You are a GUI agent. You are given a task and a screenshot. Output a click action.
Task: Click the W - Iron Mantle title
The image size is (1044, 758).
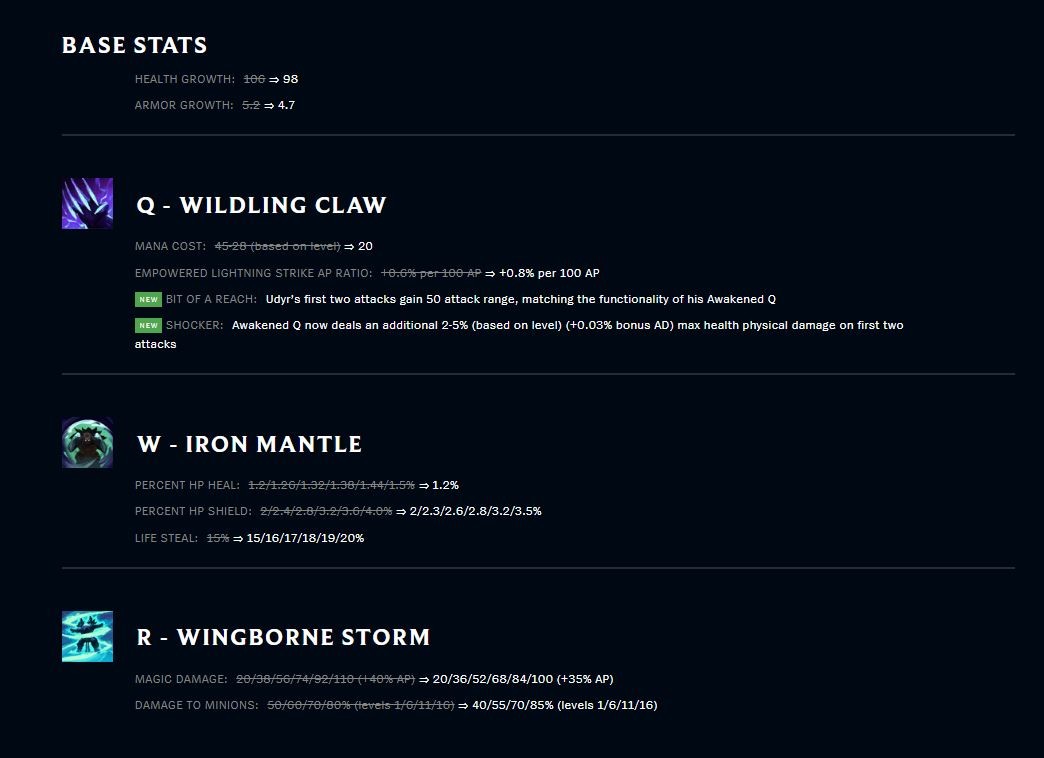click(249, 444)
